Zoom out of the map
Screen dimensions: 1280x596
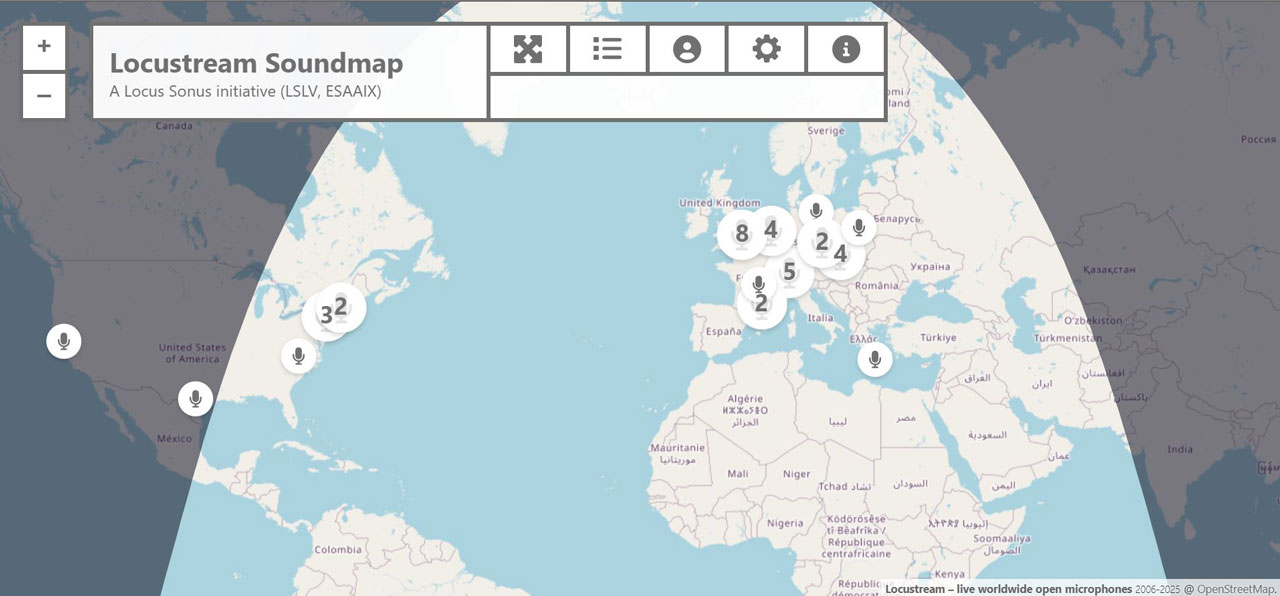(x=44, y=97)
